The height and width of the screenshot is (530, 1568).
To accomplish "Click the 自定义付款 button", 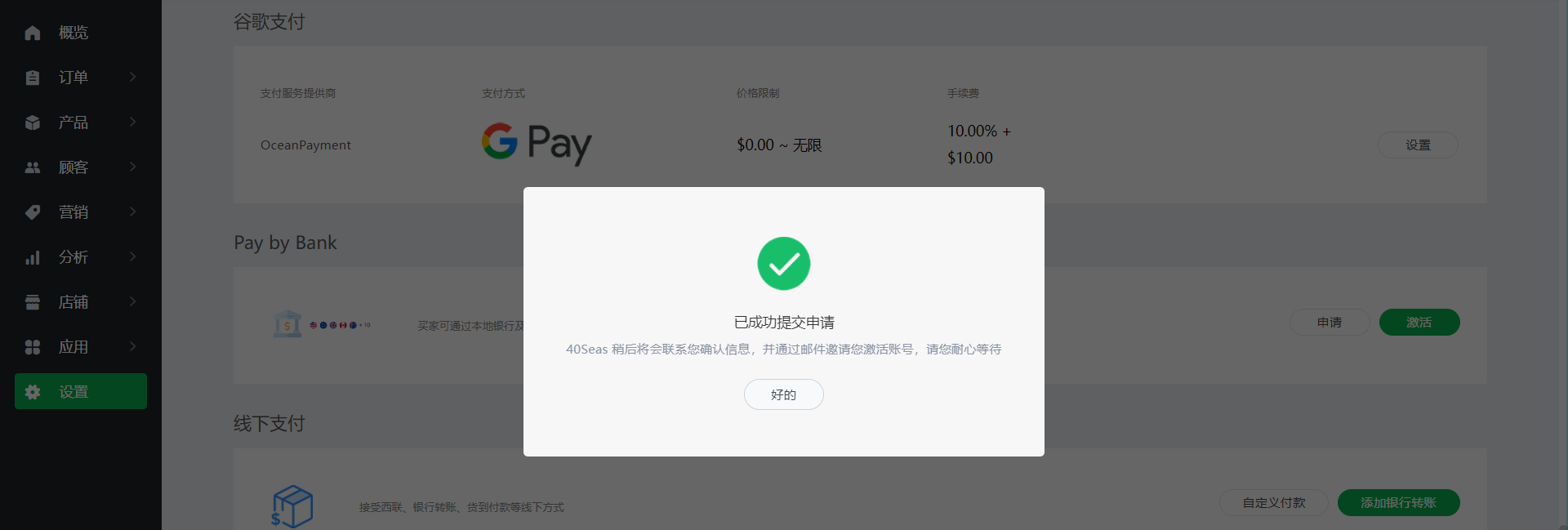I will pos(1274,503).
